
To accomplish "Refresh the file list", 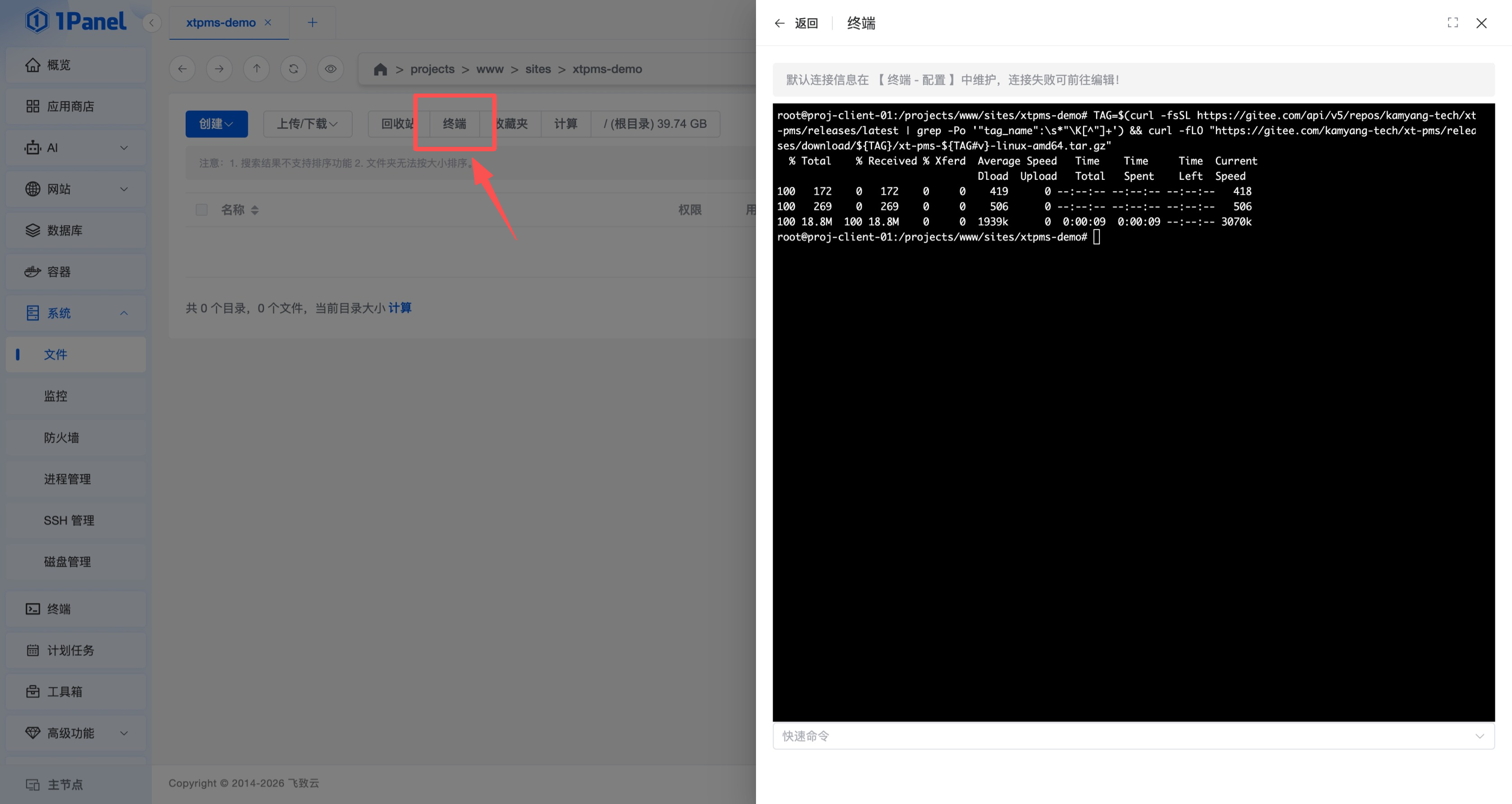I will click(x=294, y=69).
